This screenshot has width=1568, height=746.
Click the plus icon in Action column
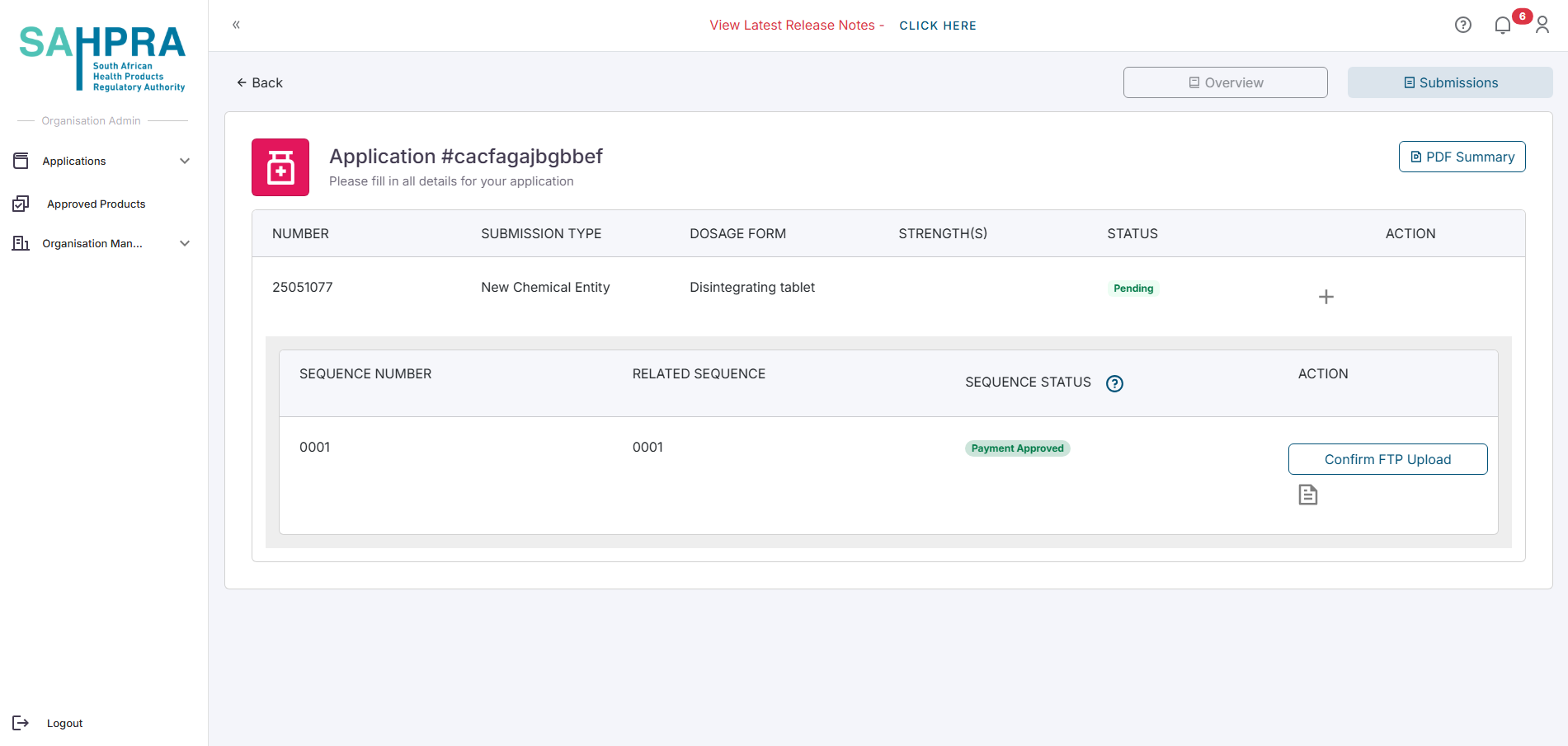[x=1326, y=297]
